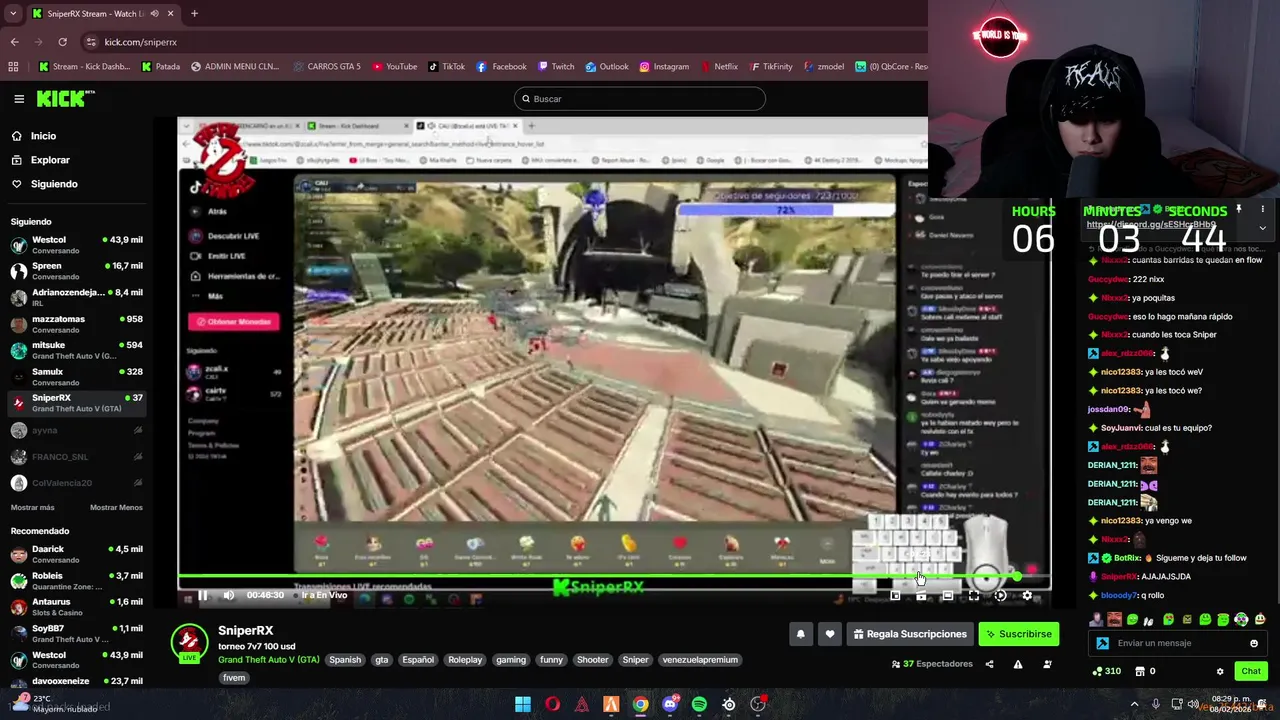The image size is (1280, 720).
Task: Expand following list with Mostrar más
Action: [33, 507]
